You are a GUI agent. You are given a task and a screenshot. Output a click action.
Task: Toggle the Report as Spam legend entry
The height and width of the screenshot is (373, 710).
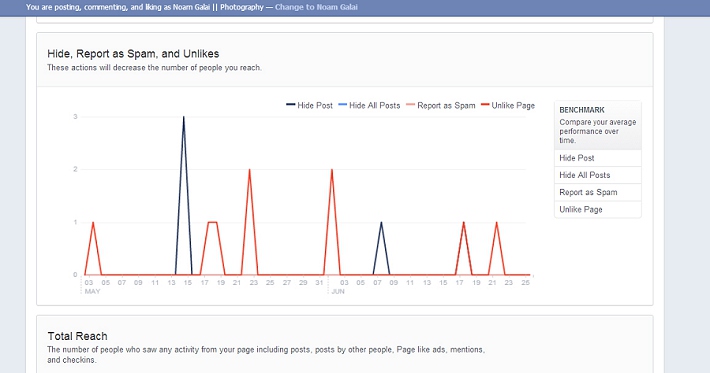tap(441, 105)
